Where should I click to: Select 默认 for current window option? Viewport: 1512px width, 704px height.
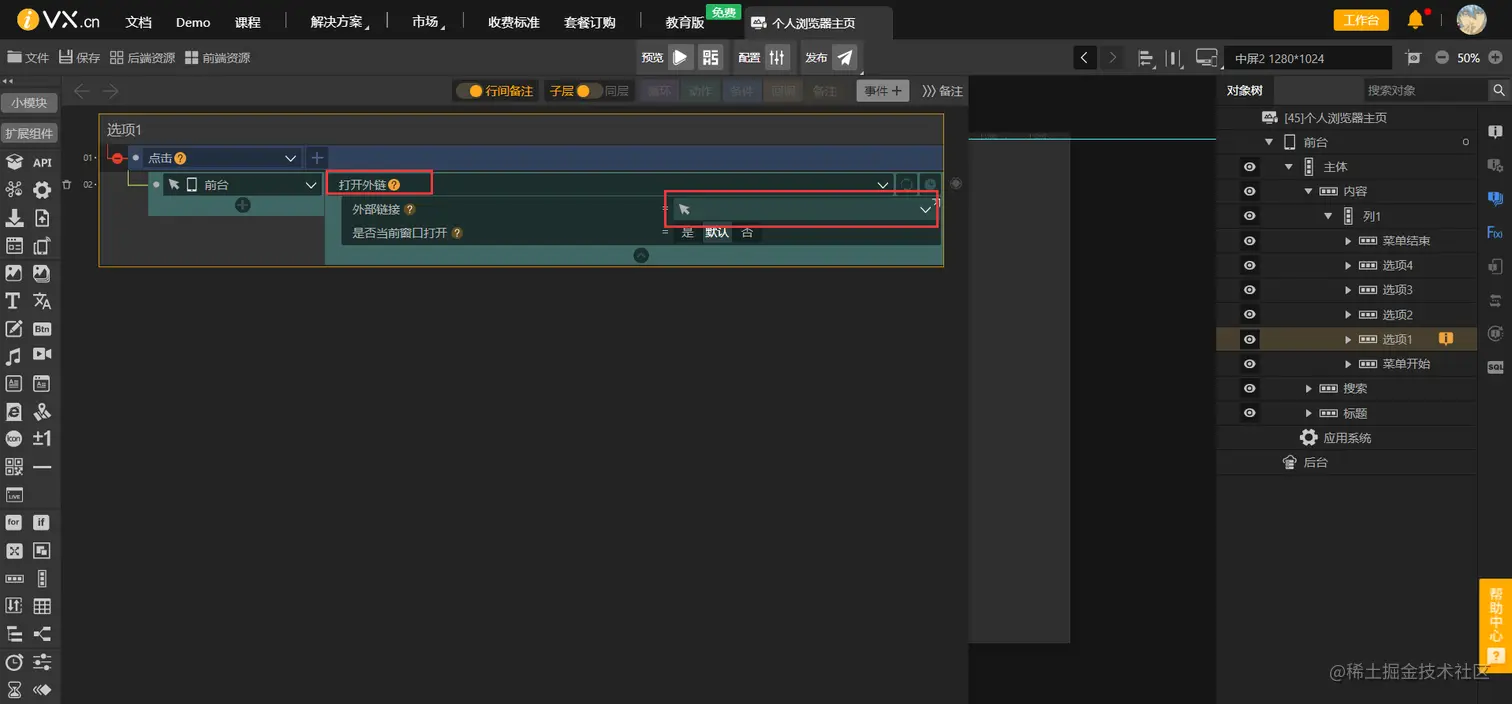point(717,233)
